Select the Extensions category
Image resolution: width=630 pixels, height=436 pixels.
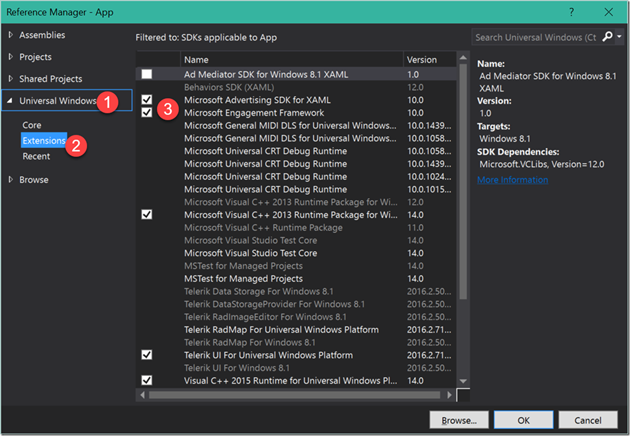43,140
